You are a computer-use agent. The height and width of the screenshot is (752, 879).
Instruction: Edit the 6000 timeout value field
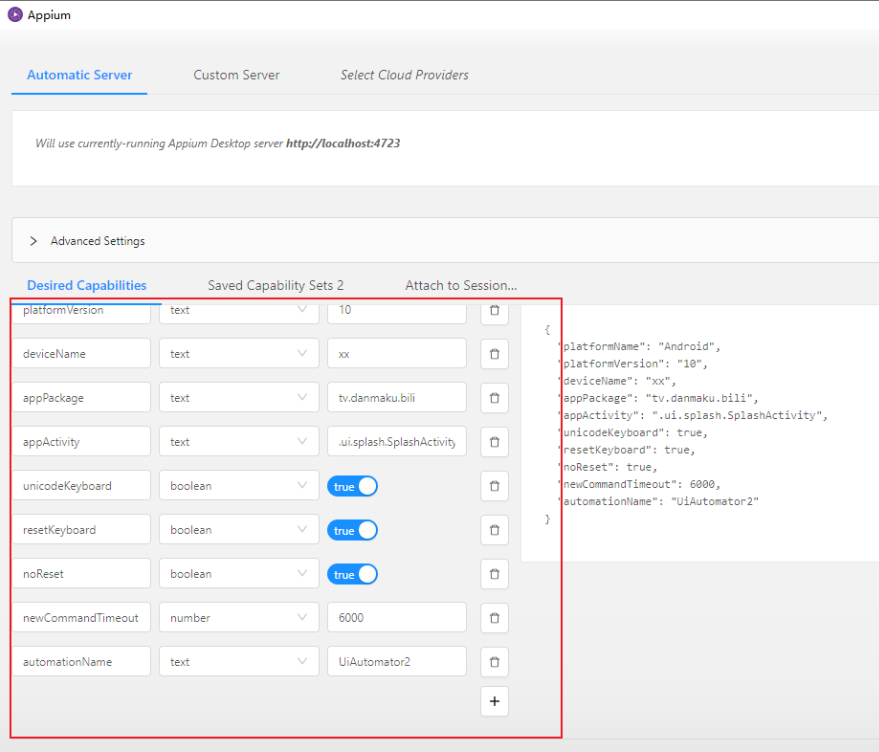(x=397, y=618)
